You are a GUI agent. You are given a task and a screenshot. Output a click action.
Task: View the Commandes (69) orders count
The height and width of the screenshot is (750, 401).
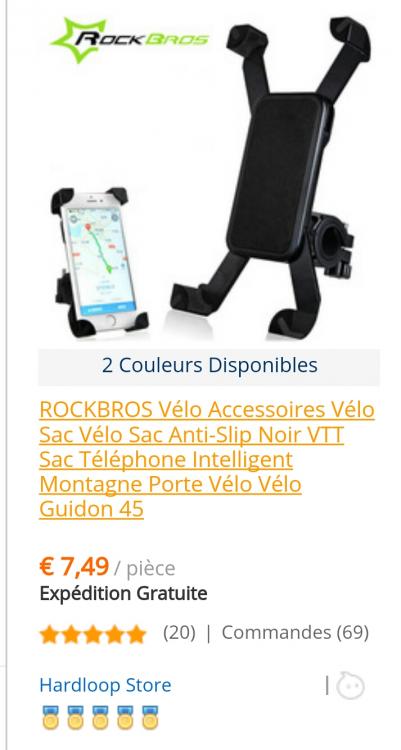pos(295,633)
